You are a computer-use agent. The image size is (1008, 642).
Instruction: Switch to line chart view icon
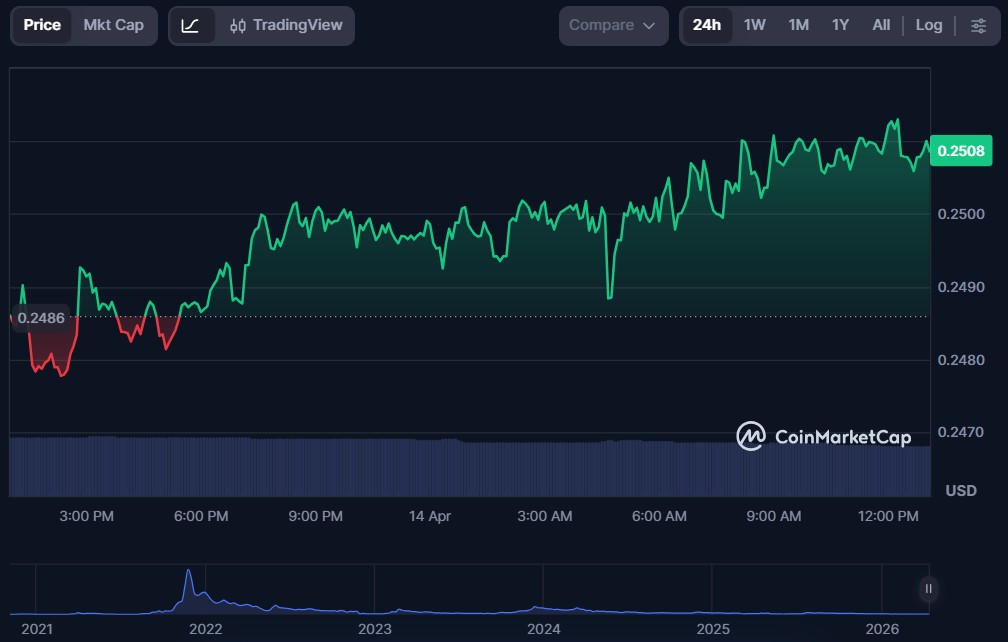[x=190, y=25]
